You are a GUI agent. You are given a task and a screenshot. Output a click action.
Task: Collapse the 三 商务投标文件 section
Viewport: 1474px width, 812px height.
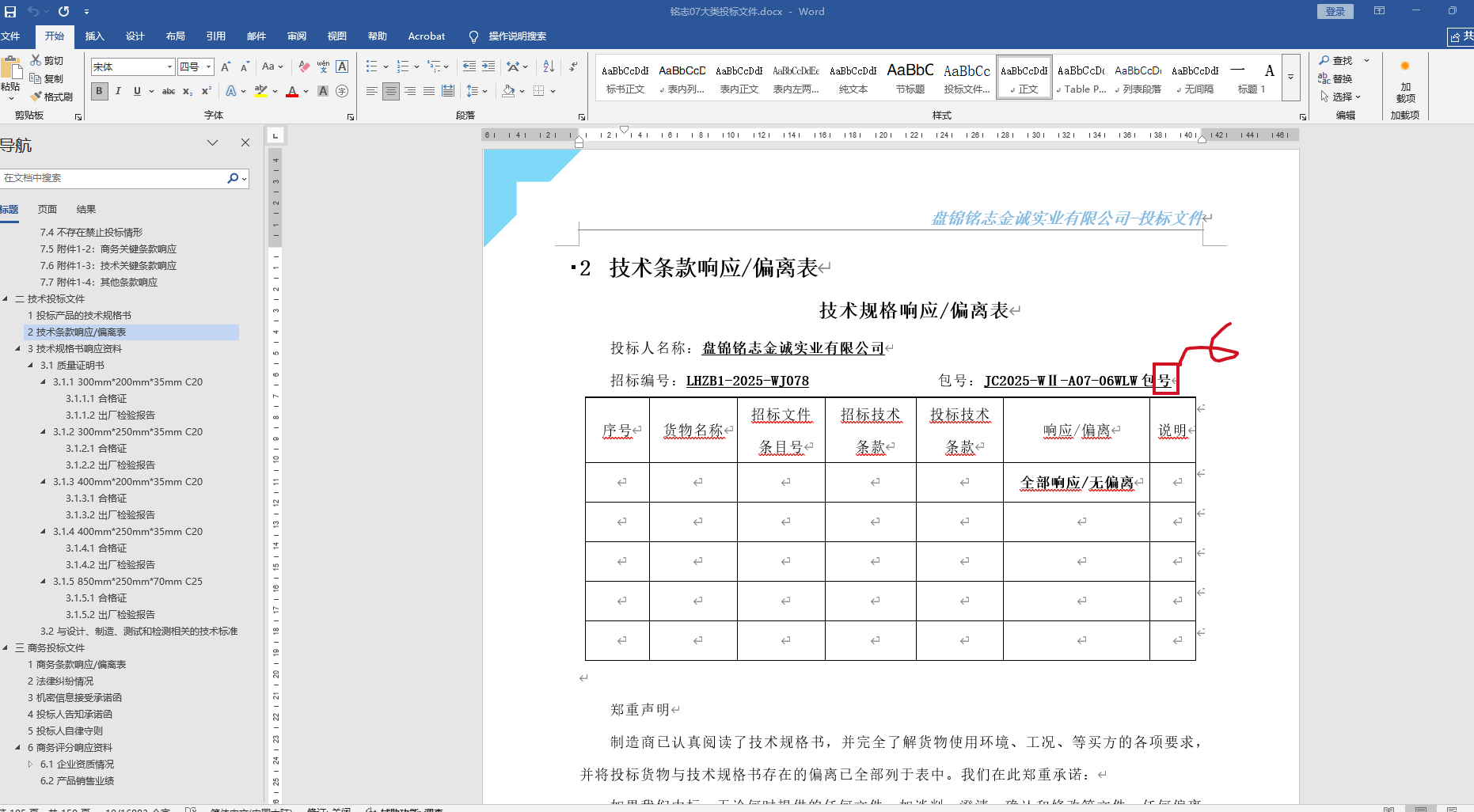point(6,647)
